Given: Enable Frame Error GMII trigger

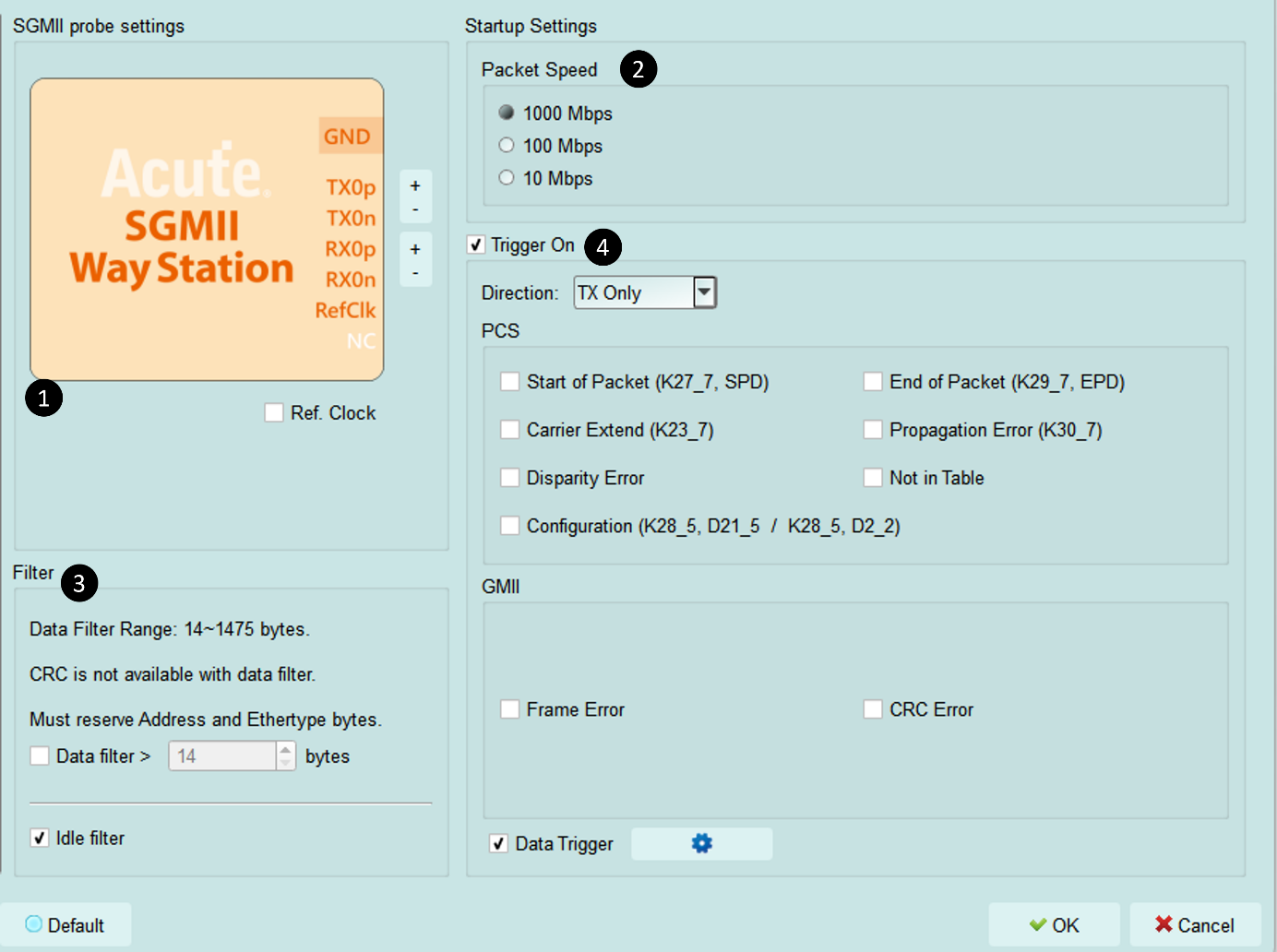Looking at the screenshot, I should click(x=509, y=708).
